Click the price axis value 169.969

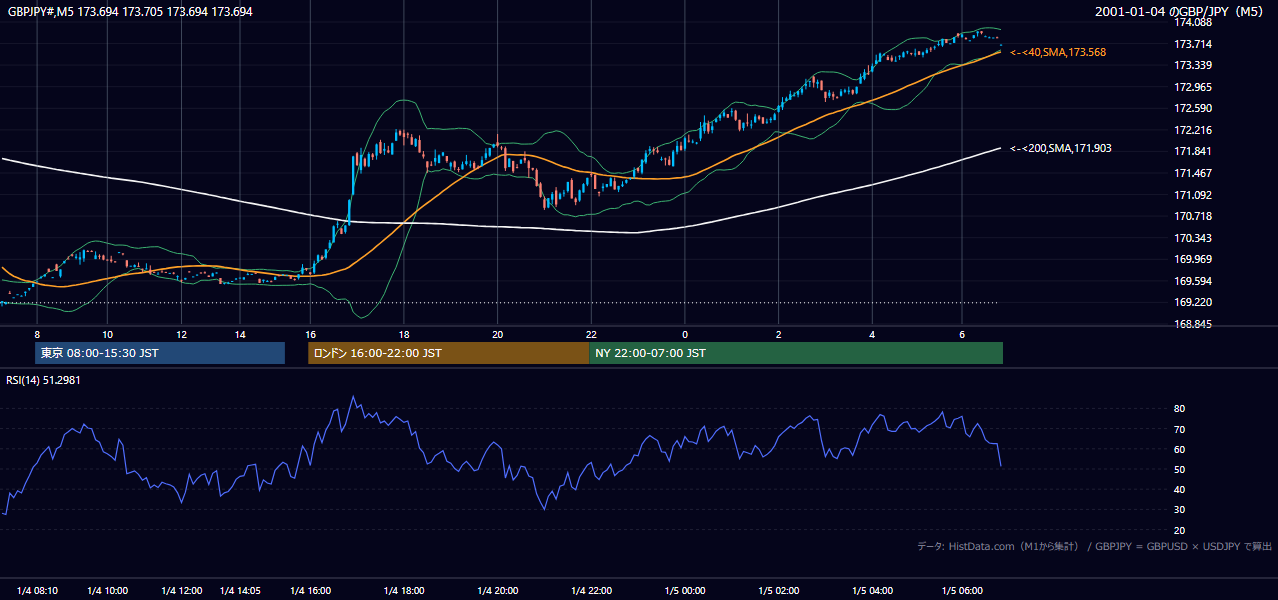pos(1192,260)
